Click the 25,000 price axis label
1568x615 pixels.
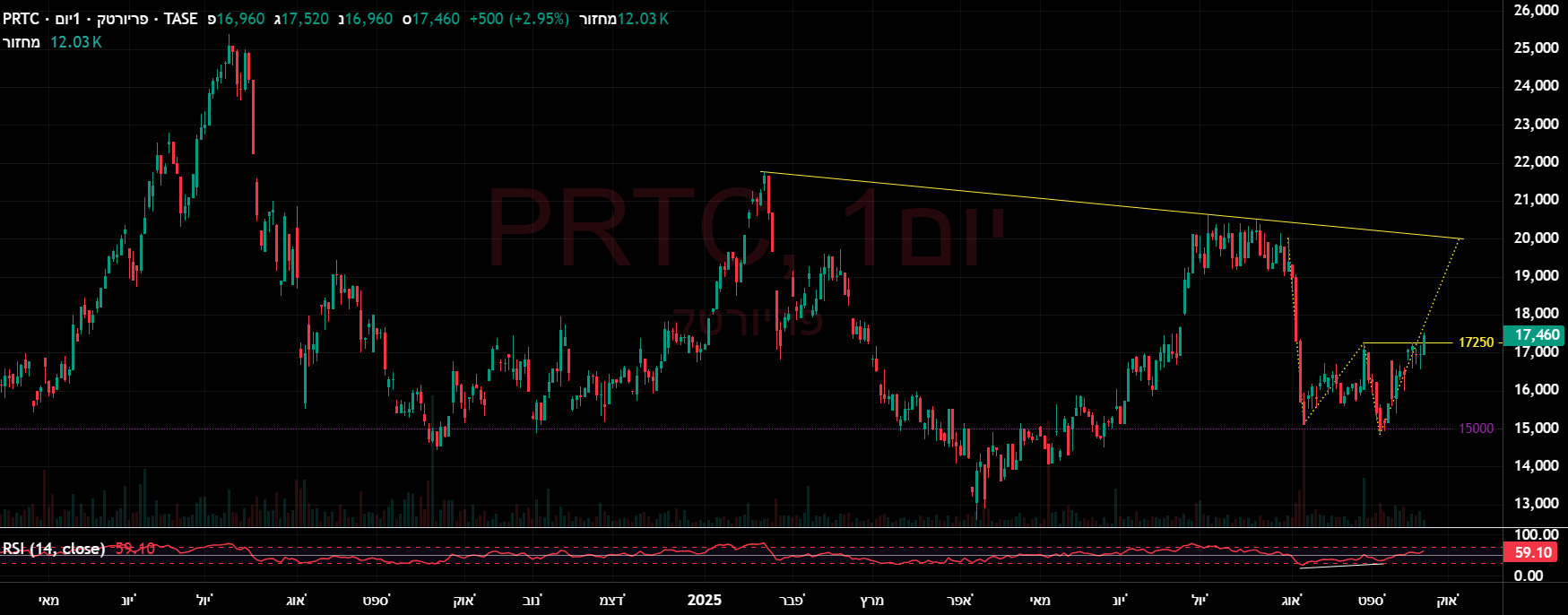[x=1537, y=48]
